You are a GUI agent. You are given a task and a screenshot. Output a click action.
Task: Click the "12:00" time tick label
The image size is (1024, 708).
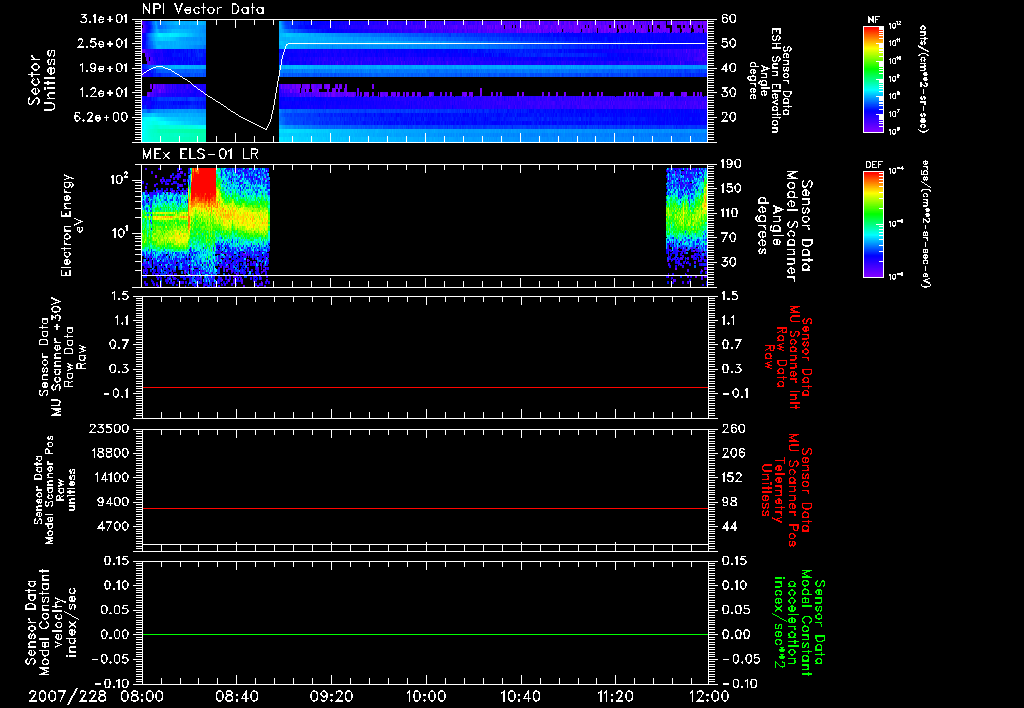[x=709, y=696]
